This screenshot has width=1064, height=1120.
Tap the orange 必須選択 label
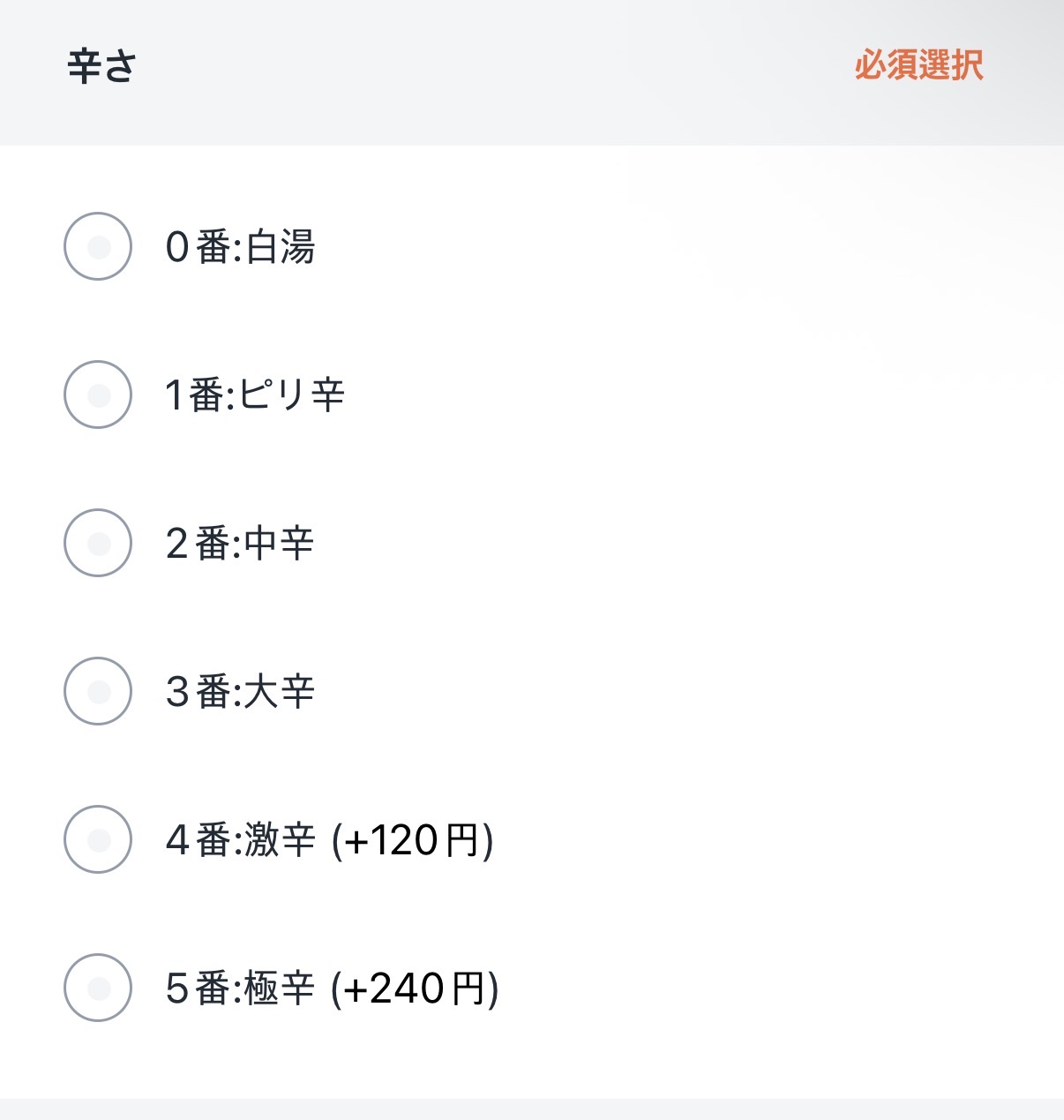pyautogui.click(x=918, y=66)
